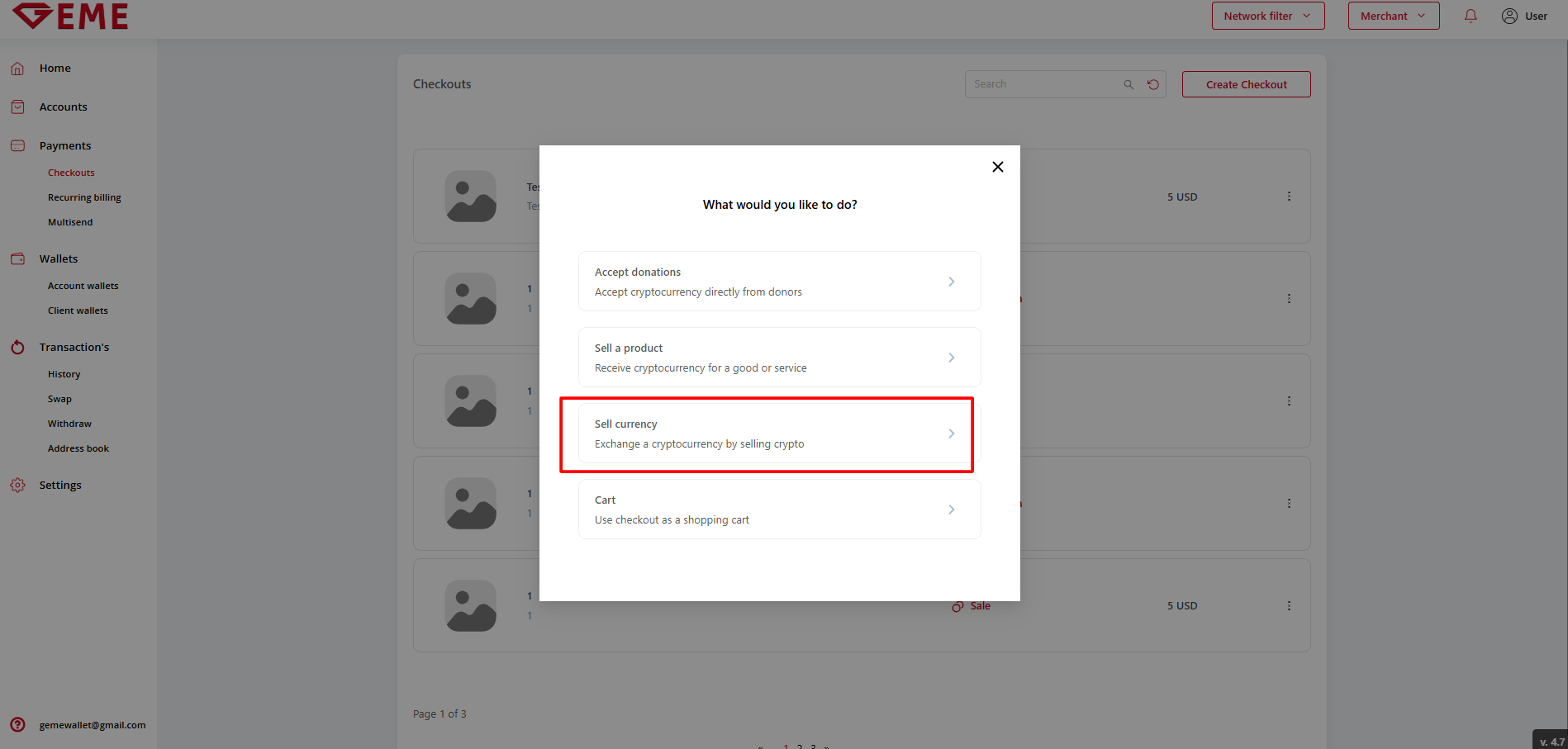Open three-dot menu of first checkout
Screen dimensions: 1568x749
pos(1289,197)
